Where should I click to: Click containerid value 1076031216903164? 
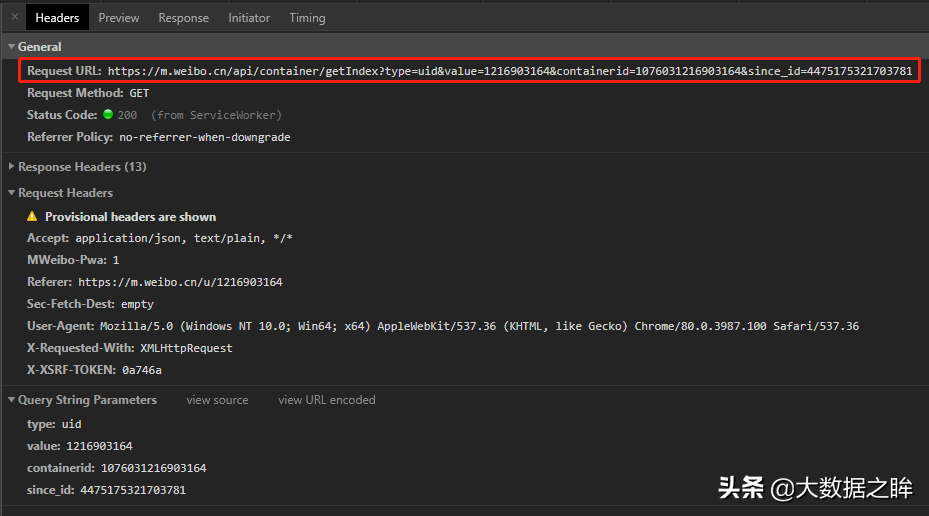153,468
